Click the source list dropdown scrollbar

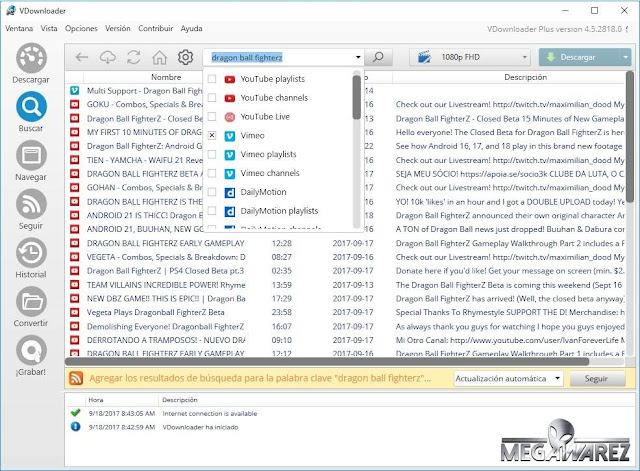357,98
